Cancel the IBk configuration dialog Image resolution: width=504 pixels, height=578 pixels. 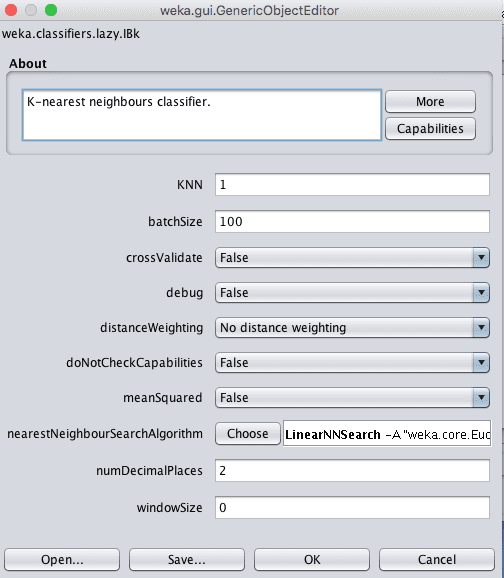(x=437, y=560)
